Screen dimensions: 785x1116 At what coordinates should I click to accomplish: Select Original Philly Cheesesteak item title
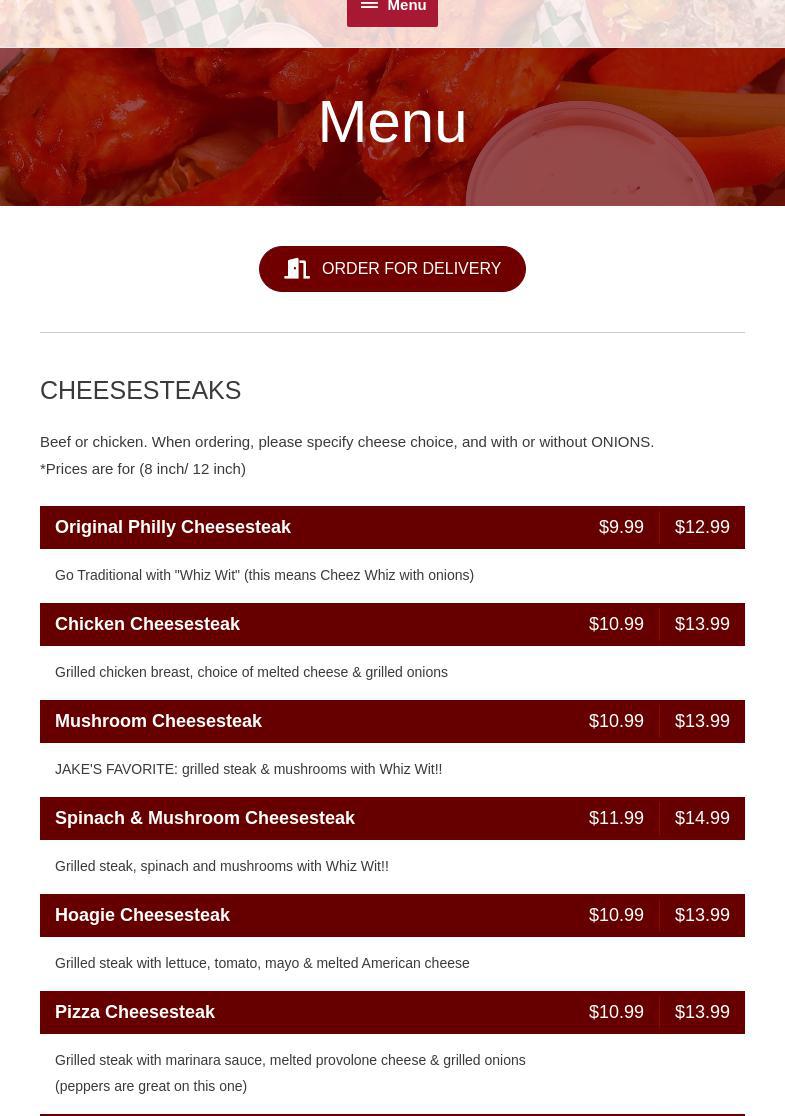point(172,527)
